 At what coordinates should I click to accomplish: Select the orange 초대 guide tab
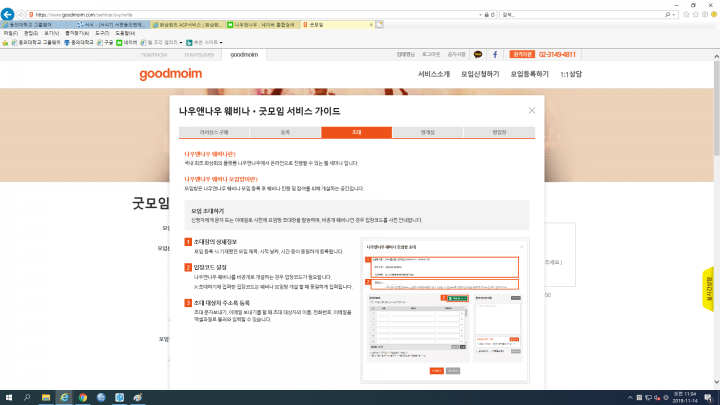click(356, 132)
